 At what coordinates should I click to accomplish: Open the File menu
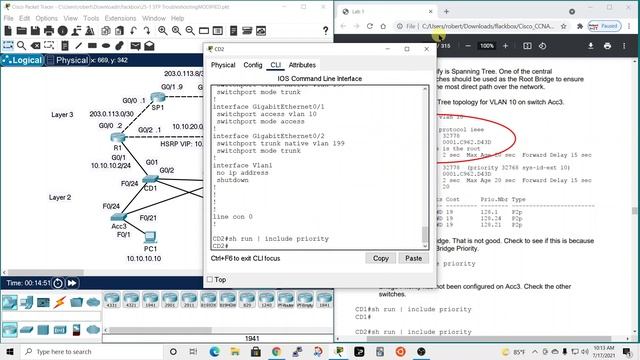tap(8, 18)
